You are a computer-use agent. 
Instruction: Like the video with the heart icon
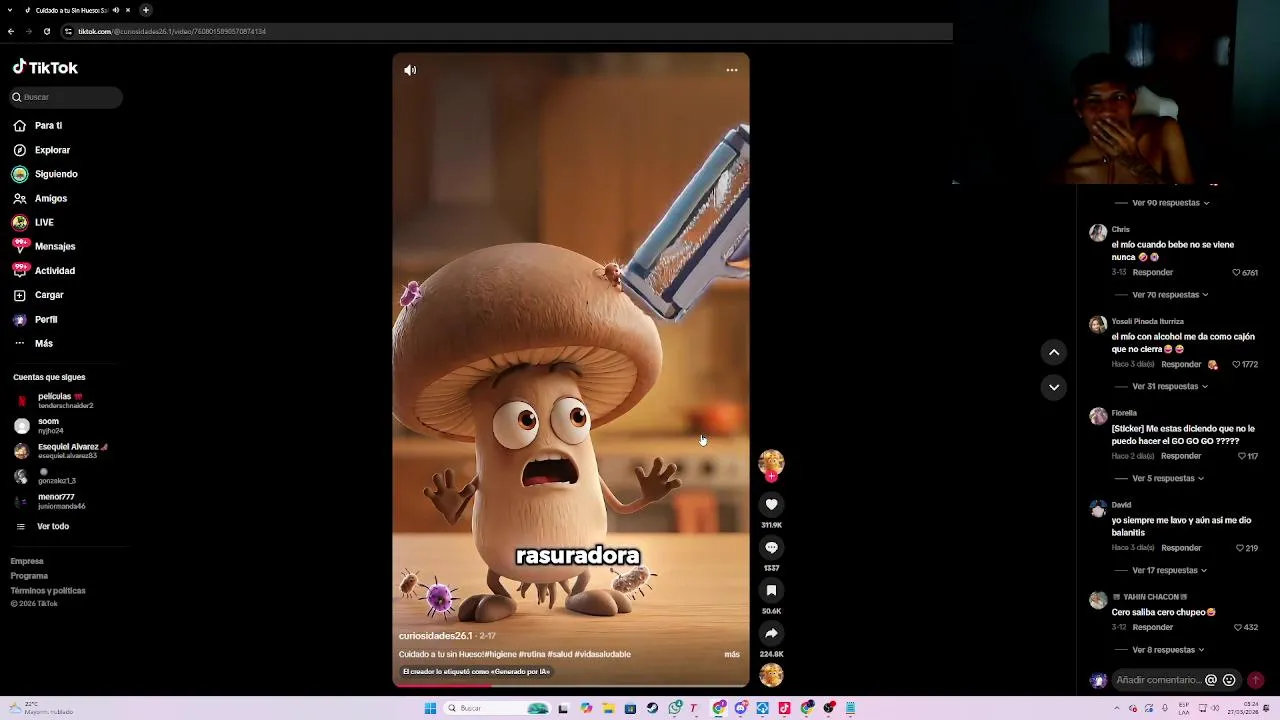[x=771, y=504]
